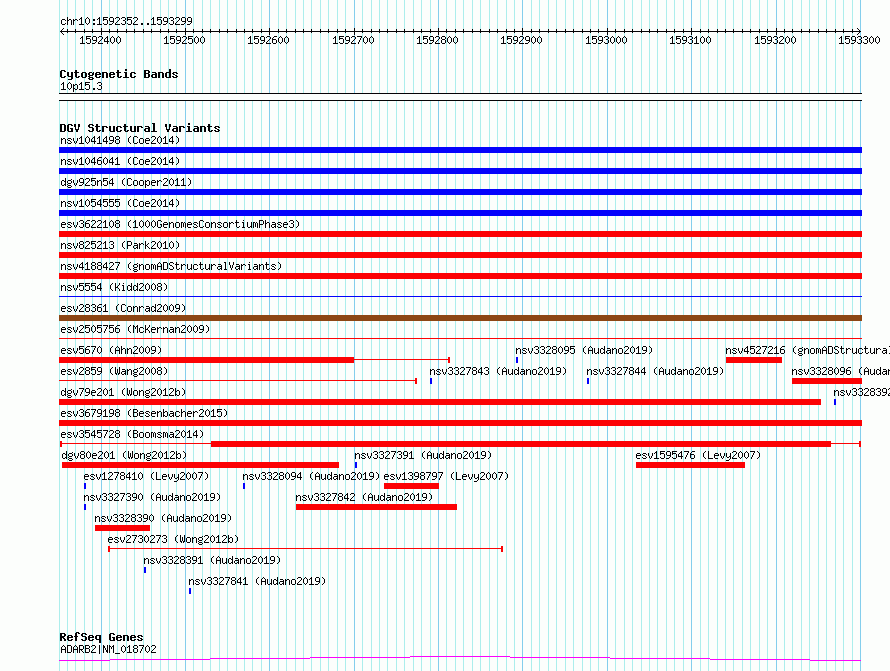The width and height of the screenshot is (890, 671).
Task: Click the nsv1054555 (Coe2014) label
Action: click(120, 203)
